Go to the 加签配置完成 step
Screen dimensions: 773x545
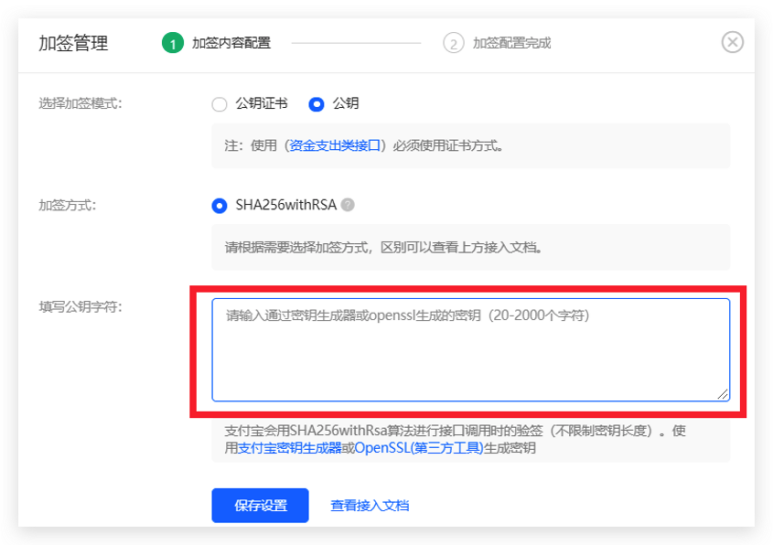[511, 43]
